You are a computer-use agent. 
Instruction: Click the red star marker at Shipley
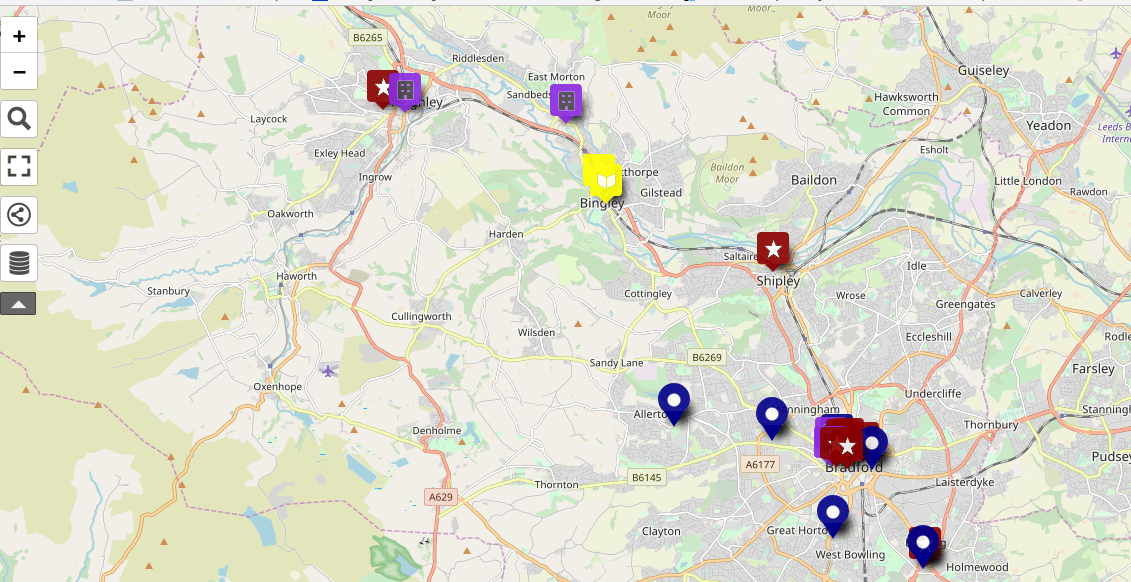point(772,249)
